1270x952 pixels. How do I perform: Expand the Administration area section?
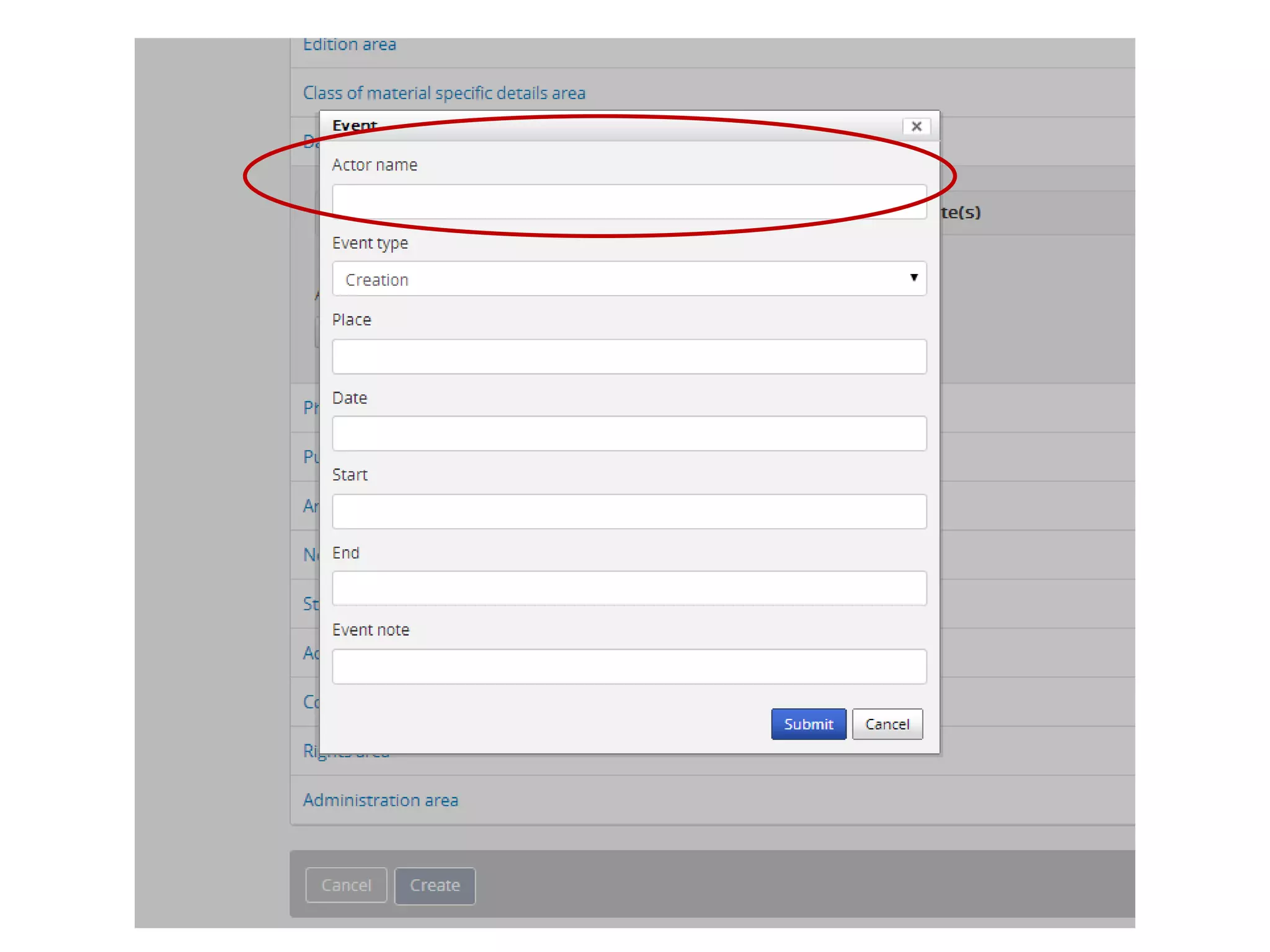[380, 800]
